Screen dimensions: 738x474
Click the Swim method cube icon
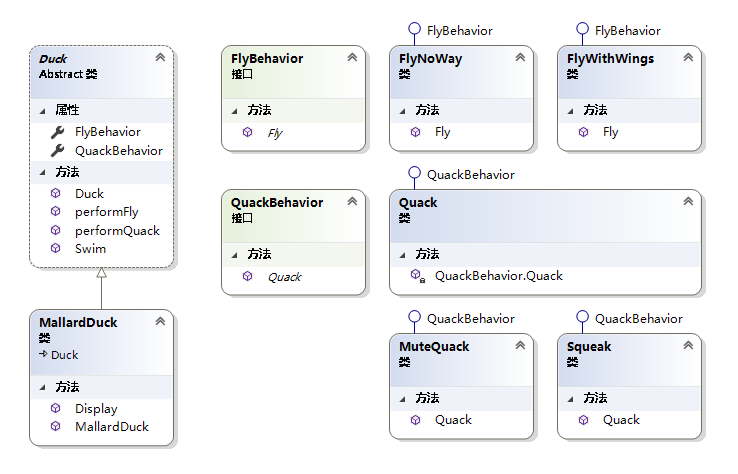[x=57, y=248]
